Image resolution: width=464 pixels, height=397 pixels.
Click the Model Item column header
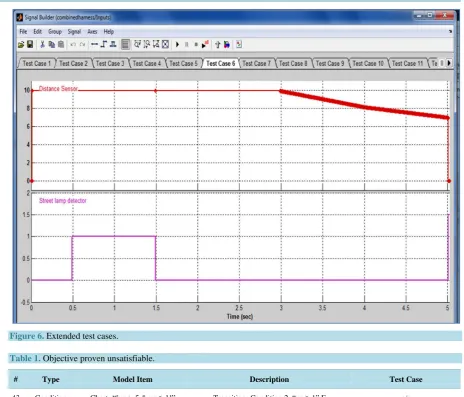point(133,379)
